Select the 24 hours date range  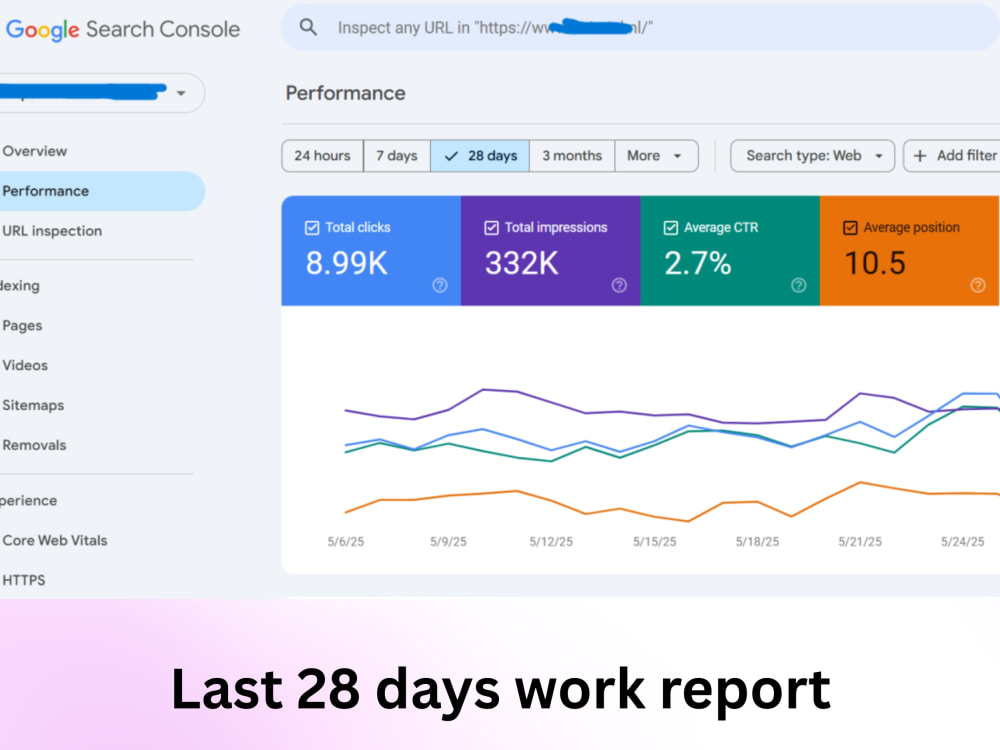click(323, 156)
